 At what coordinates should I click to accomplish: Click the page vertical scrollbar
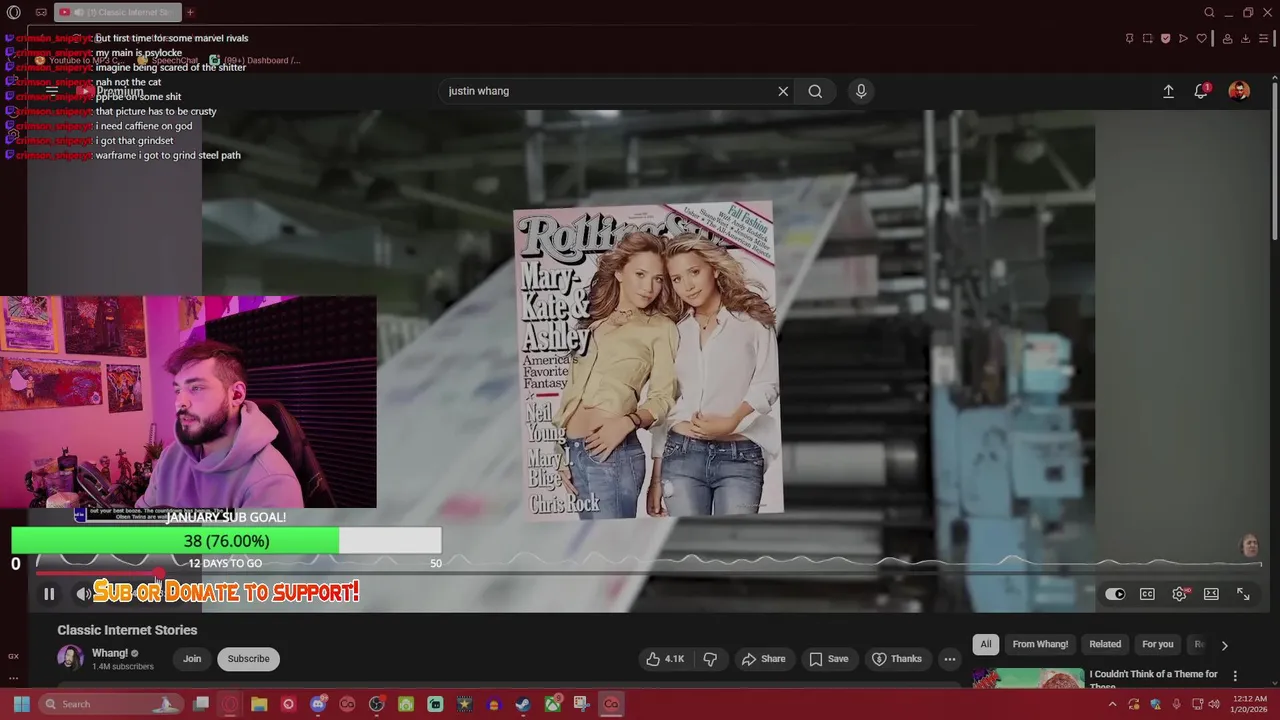1275,160
